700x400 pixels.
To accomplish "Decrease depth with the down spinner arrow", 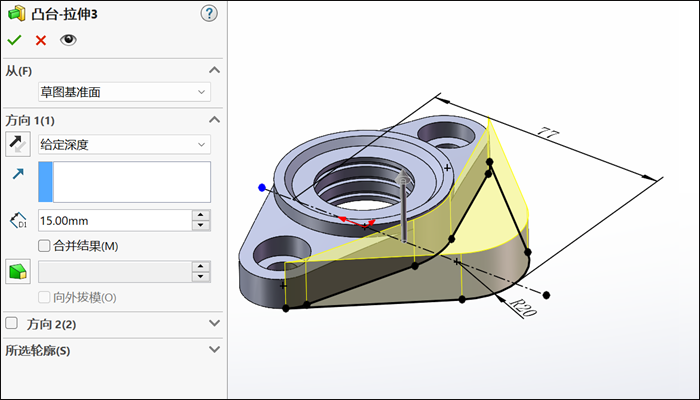I will [201, 225].
